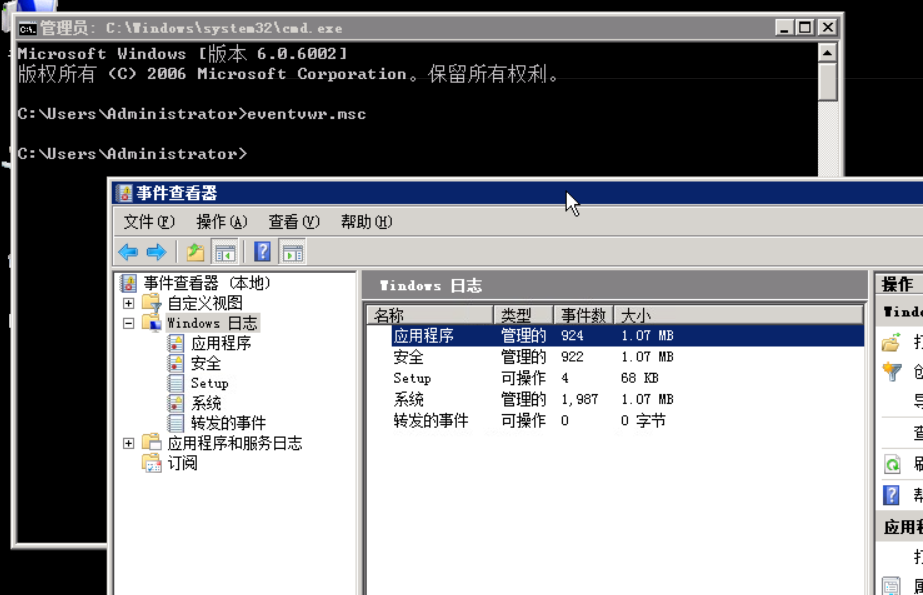923x595 pixels.
Task: Open the 操作(A) menu
Action: click(221, 222)
